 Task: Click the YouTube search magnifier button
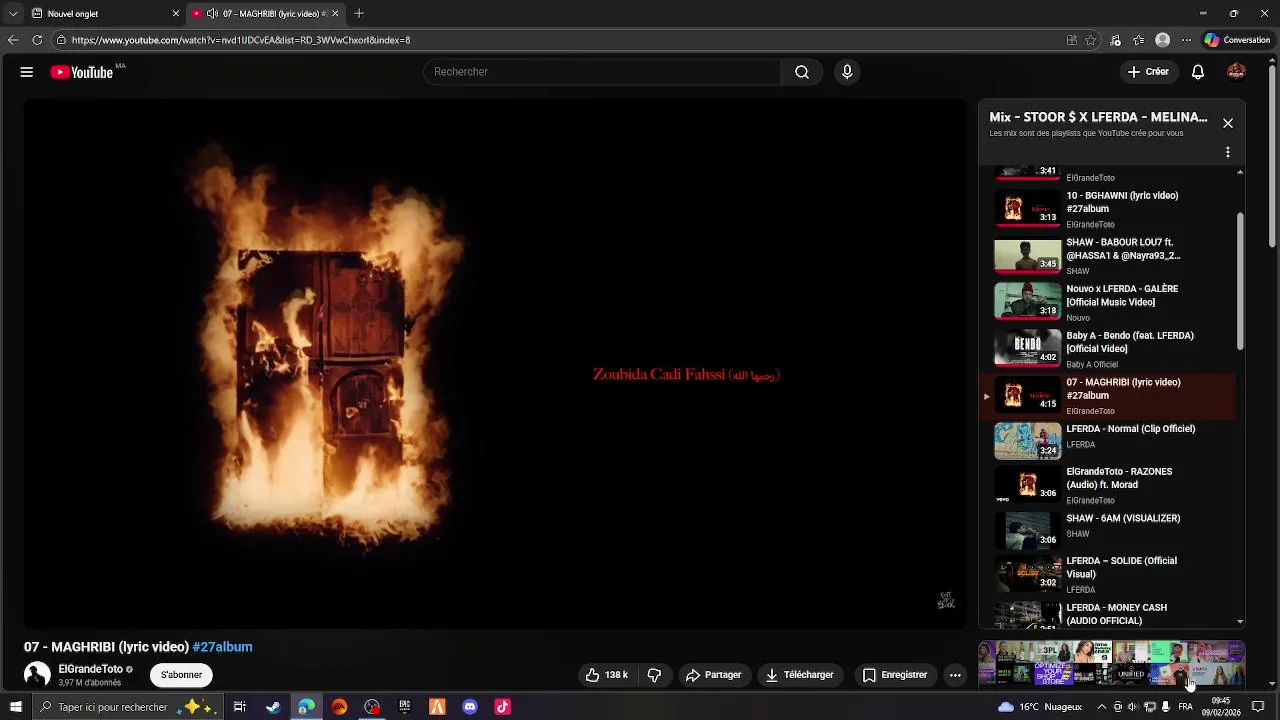[802, 72]
